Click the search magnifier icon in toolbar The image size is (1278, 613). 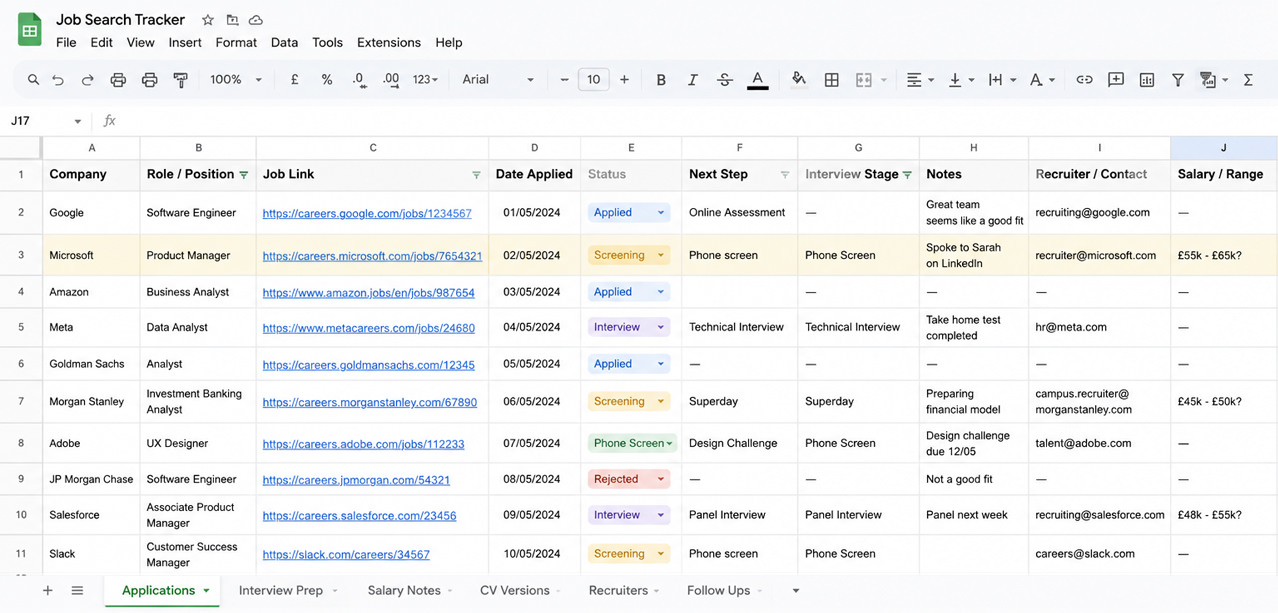(x=33, y=80)
